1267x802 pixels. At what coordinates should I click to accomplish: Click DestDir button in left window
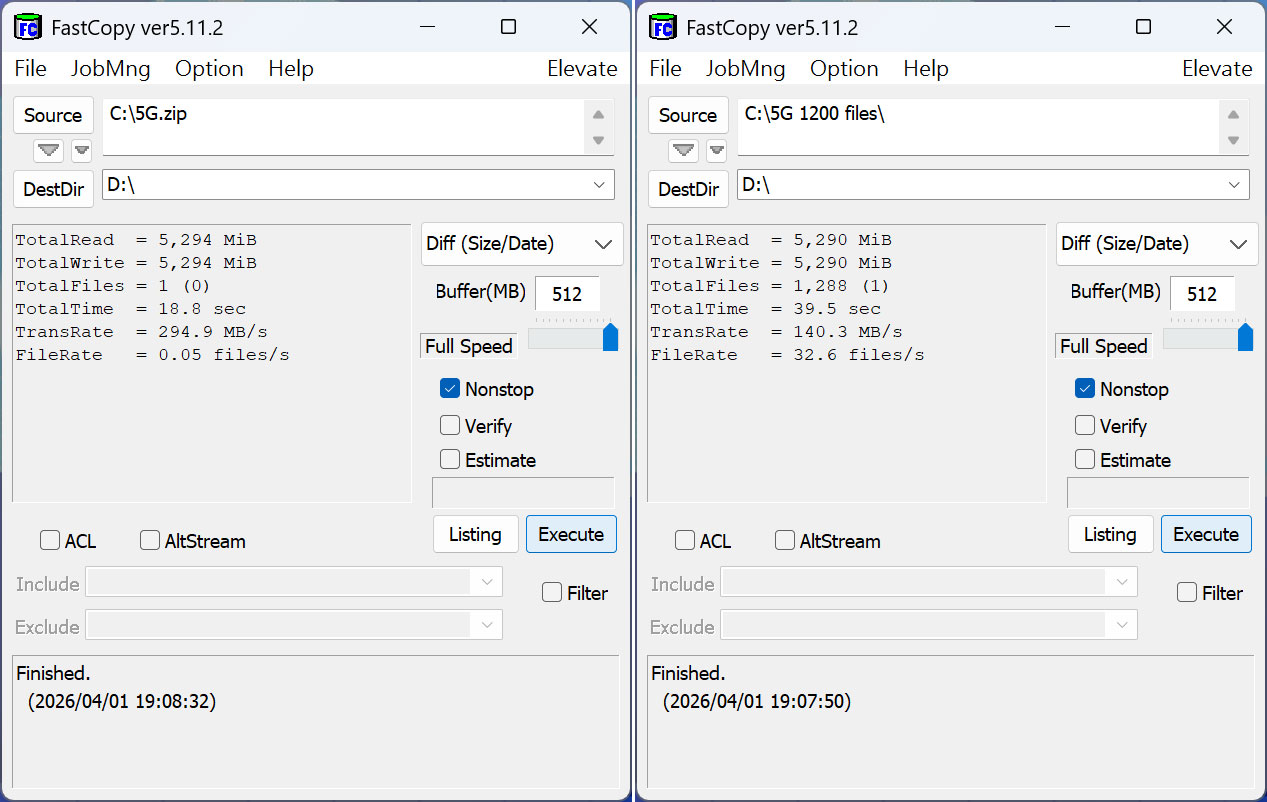click(x=53, y=189)
